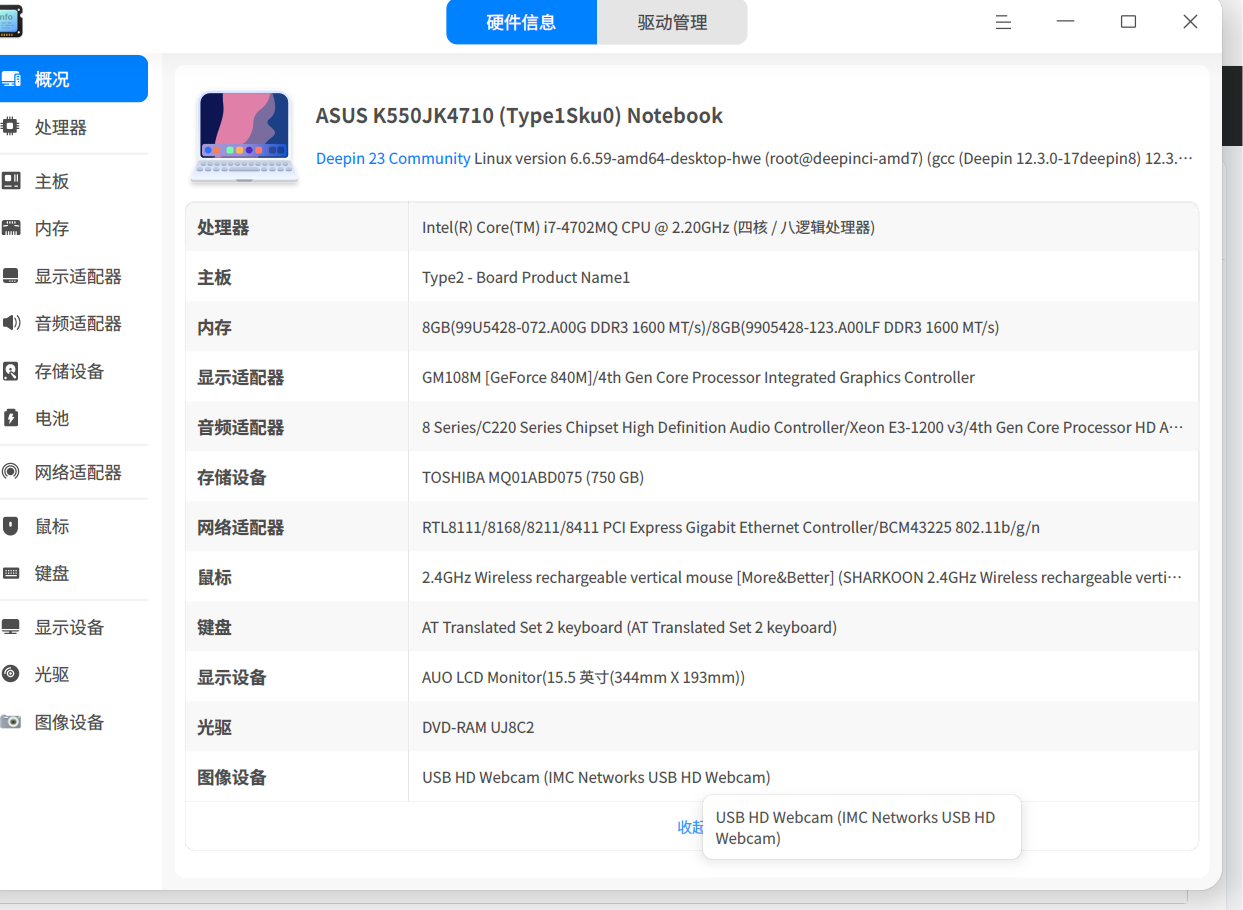Click the USB HD Webcam tooltip popup
The image size is (1243, 910).
click(862, 827)
